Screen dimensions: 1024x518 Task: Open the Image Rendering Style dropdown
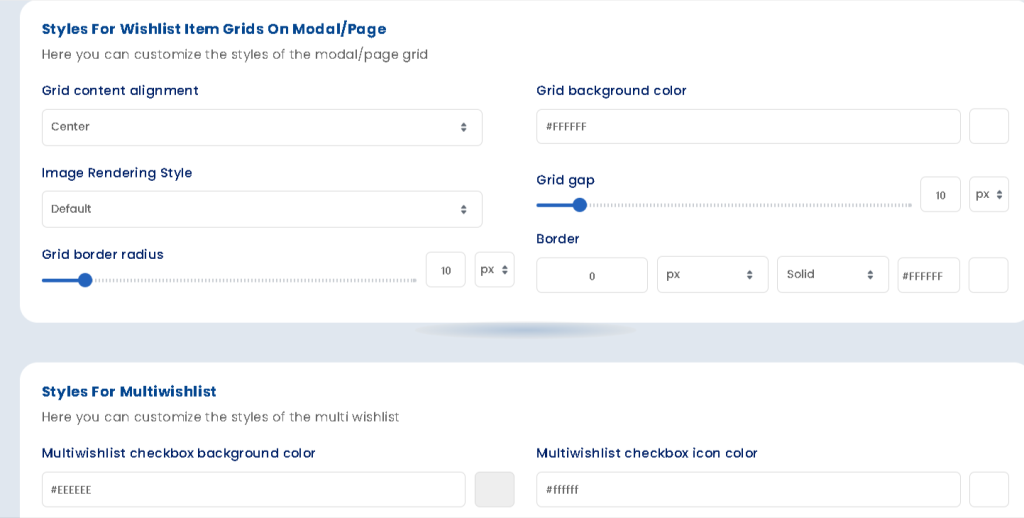click(x=261, y=209)
